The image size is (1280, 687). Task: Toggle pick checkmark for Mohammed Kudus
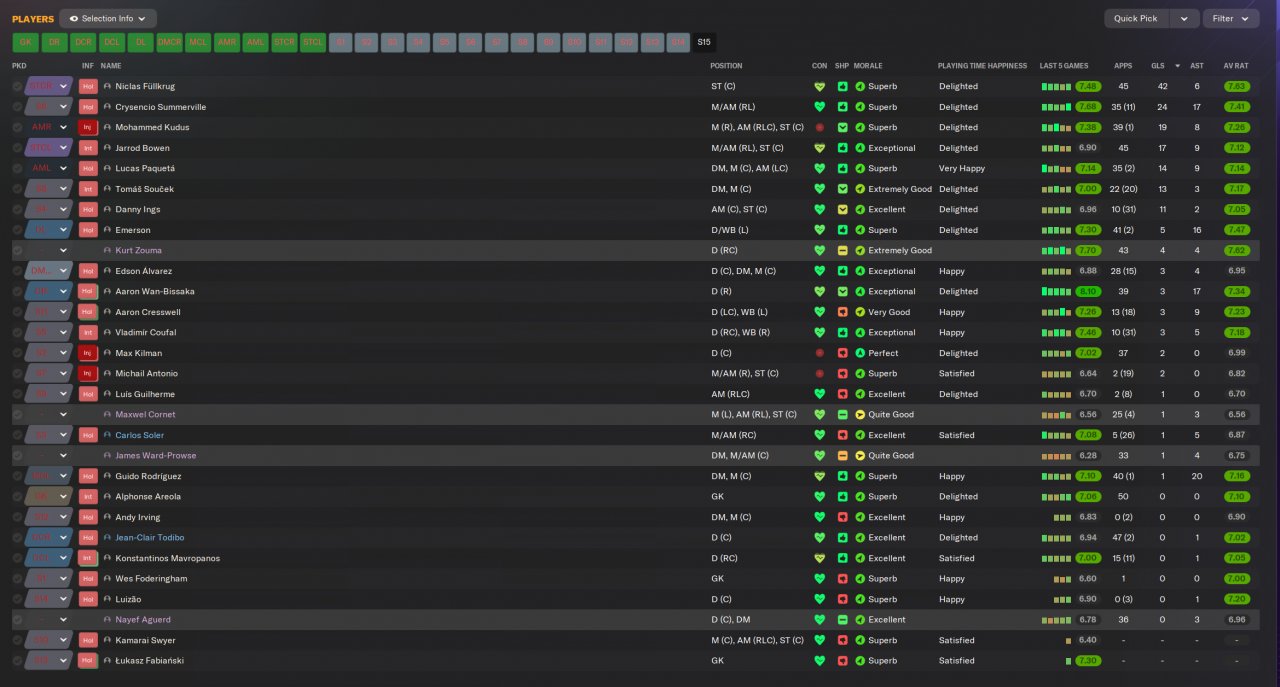pos(17,127)
